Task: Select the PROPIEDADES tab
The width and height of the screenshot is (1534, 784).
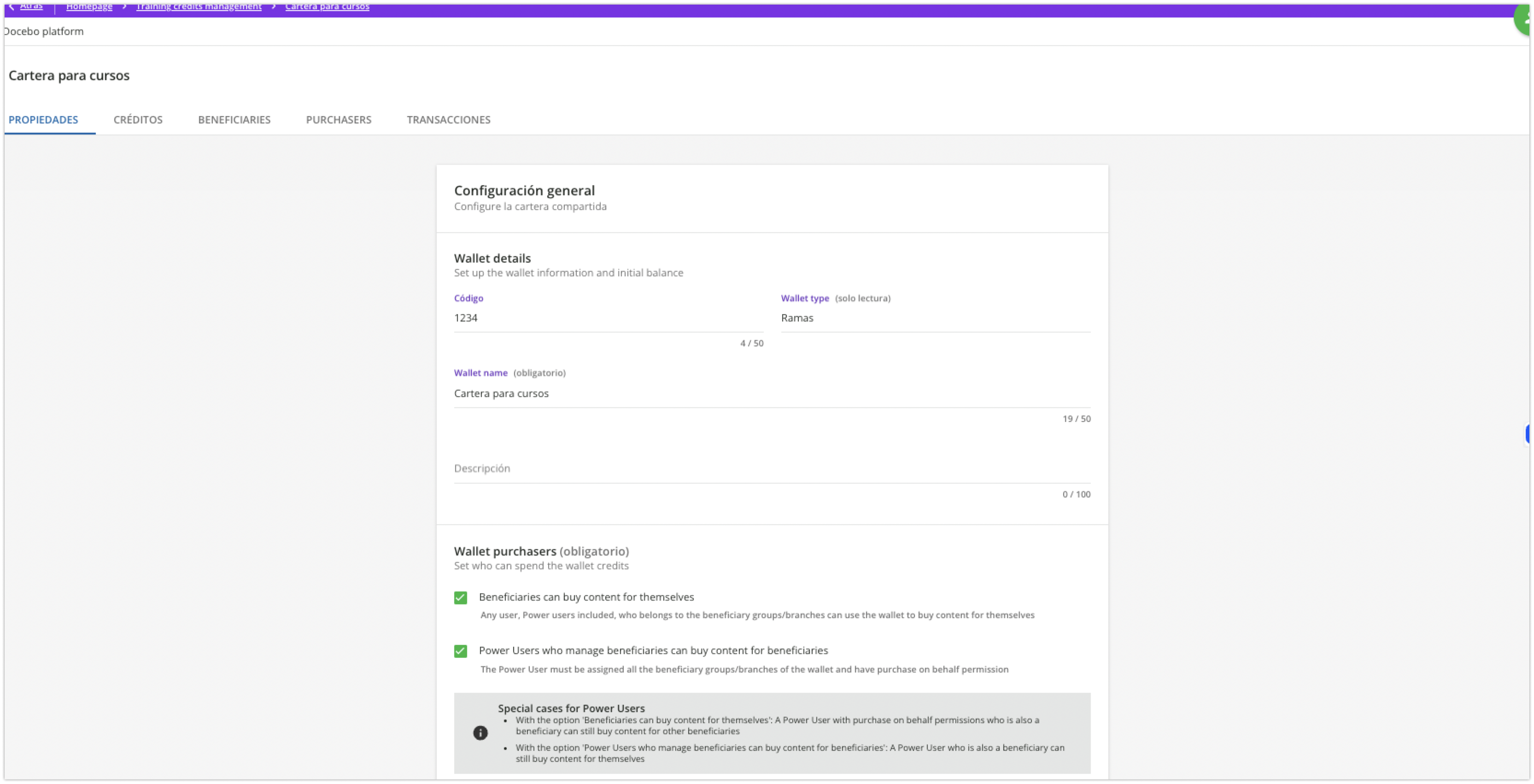Action: [x=43, y=120]
